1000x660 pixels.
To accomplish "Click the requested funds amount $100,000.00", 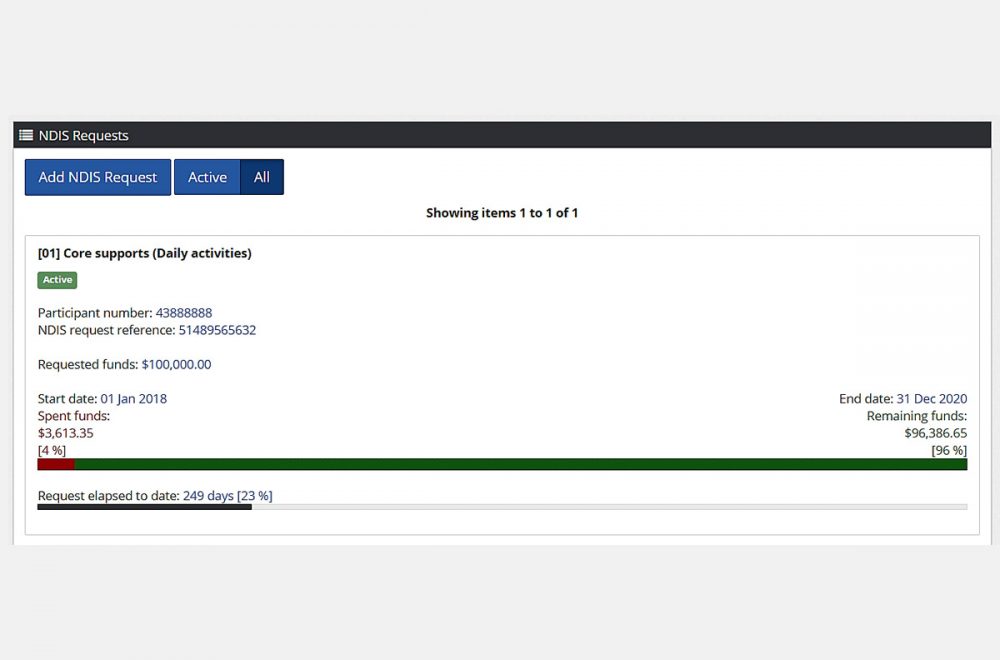I will 177,365.
